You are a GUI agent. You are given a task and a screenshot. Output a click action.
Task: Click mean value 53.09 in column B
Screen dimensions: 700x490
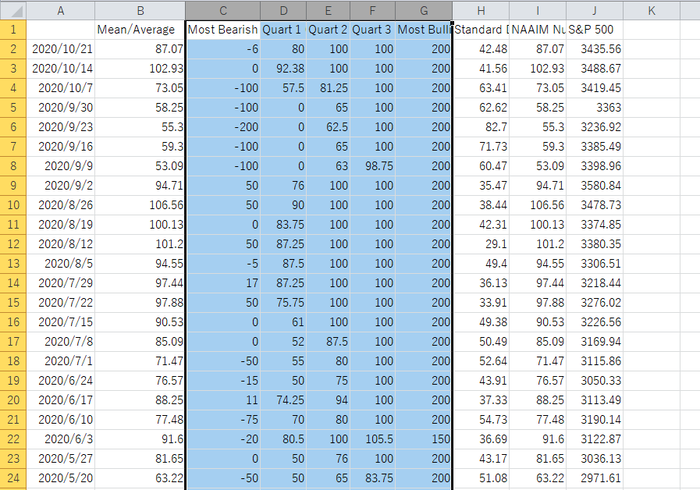coord(140,166)
